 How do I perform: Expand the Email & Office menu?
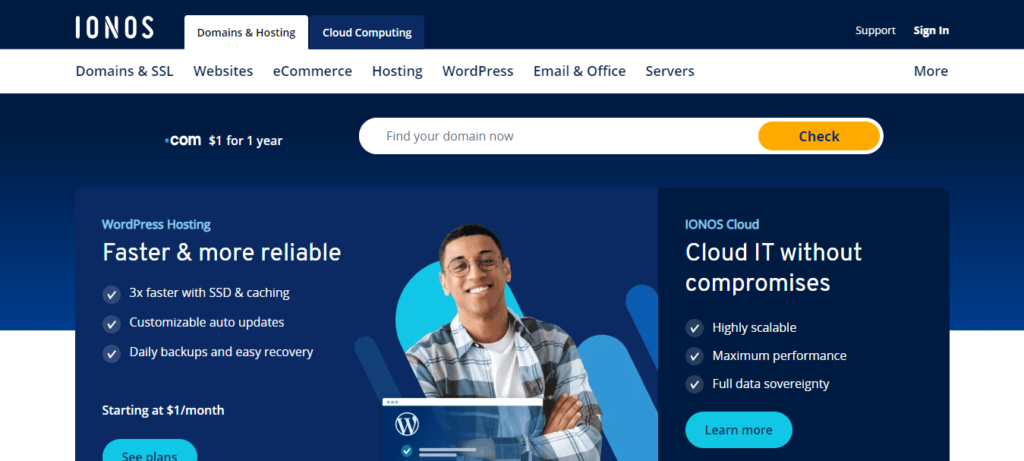click(x=579, y=71)
